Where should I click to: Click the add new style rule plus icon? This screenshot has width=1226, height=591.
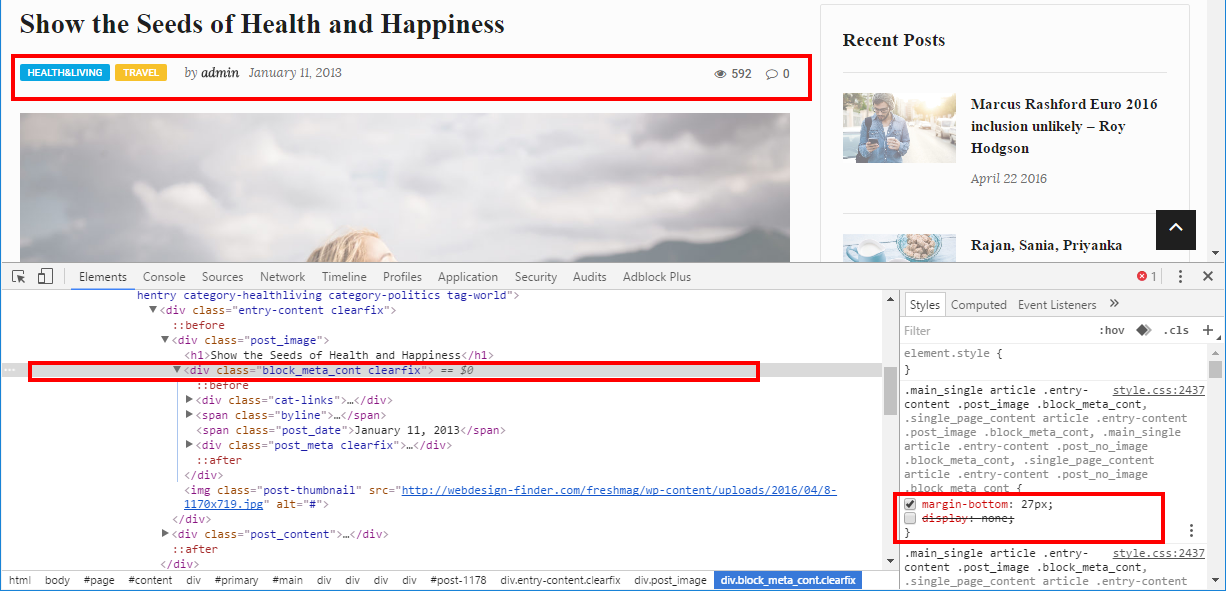[1207, 330]
